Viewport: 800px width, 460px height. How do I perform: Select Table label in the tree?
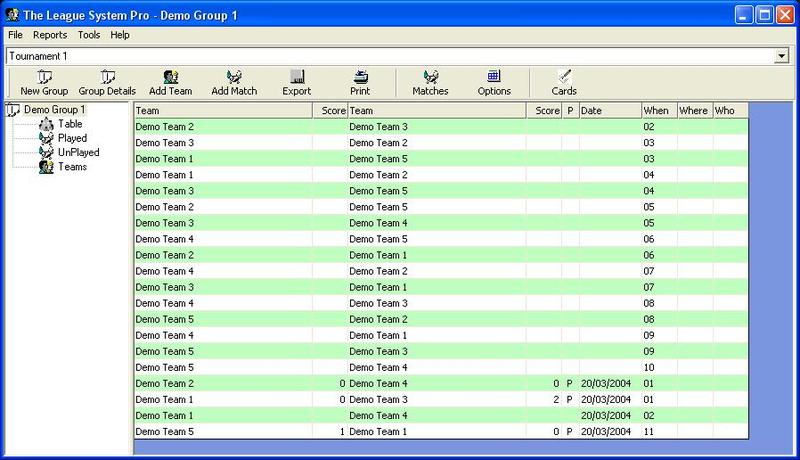(70, 124)
